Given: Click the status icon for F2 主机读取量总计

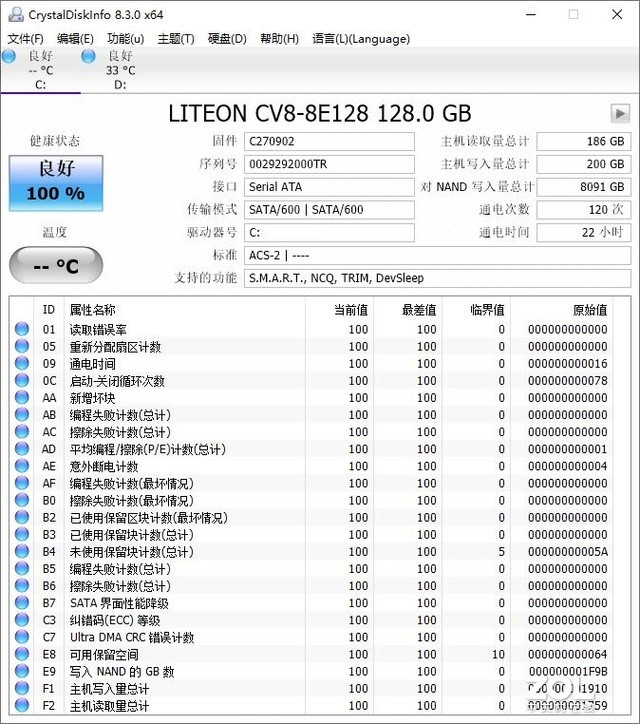Looking at the screenshot, I should [x=22, y=705].
